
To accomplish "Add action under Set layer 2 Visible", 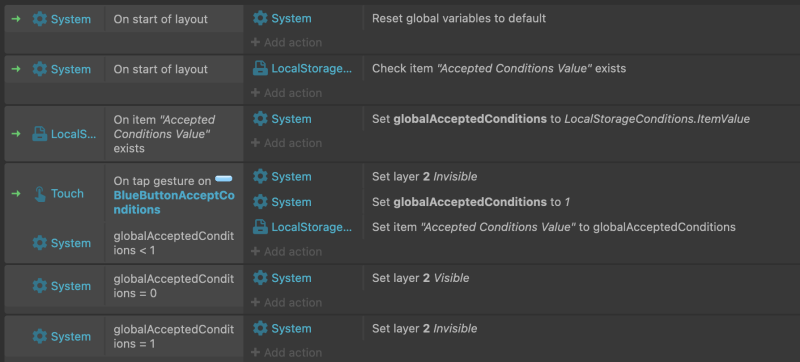I will [286, 302].
